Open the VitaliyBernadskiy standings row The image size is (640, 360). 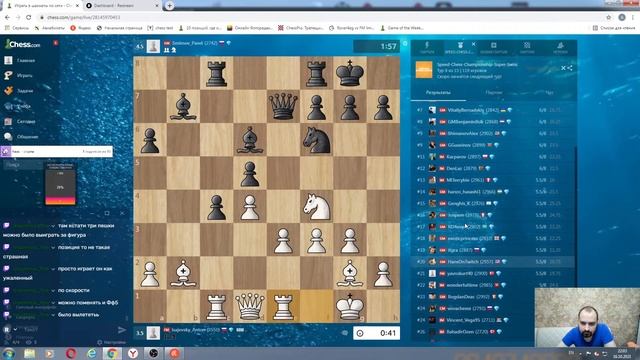point(493,110)
